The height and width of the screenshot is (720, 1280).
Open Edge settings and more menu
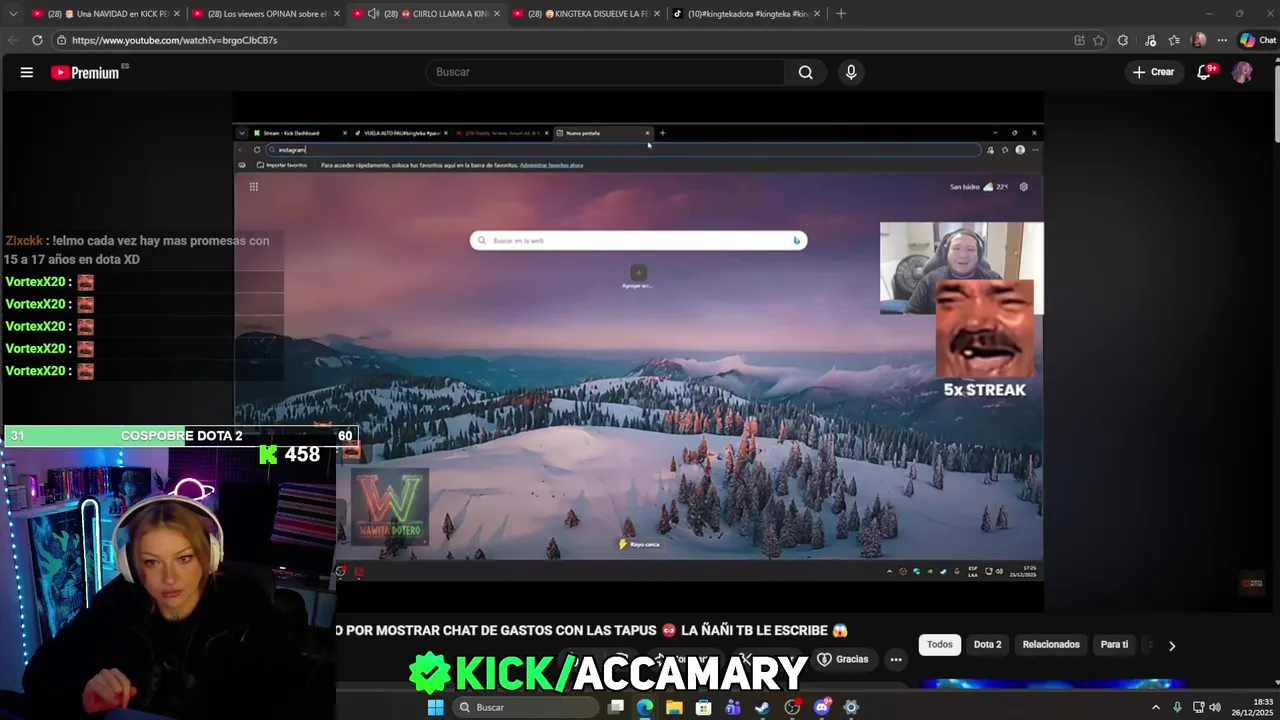point(1222,40)
